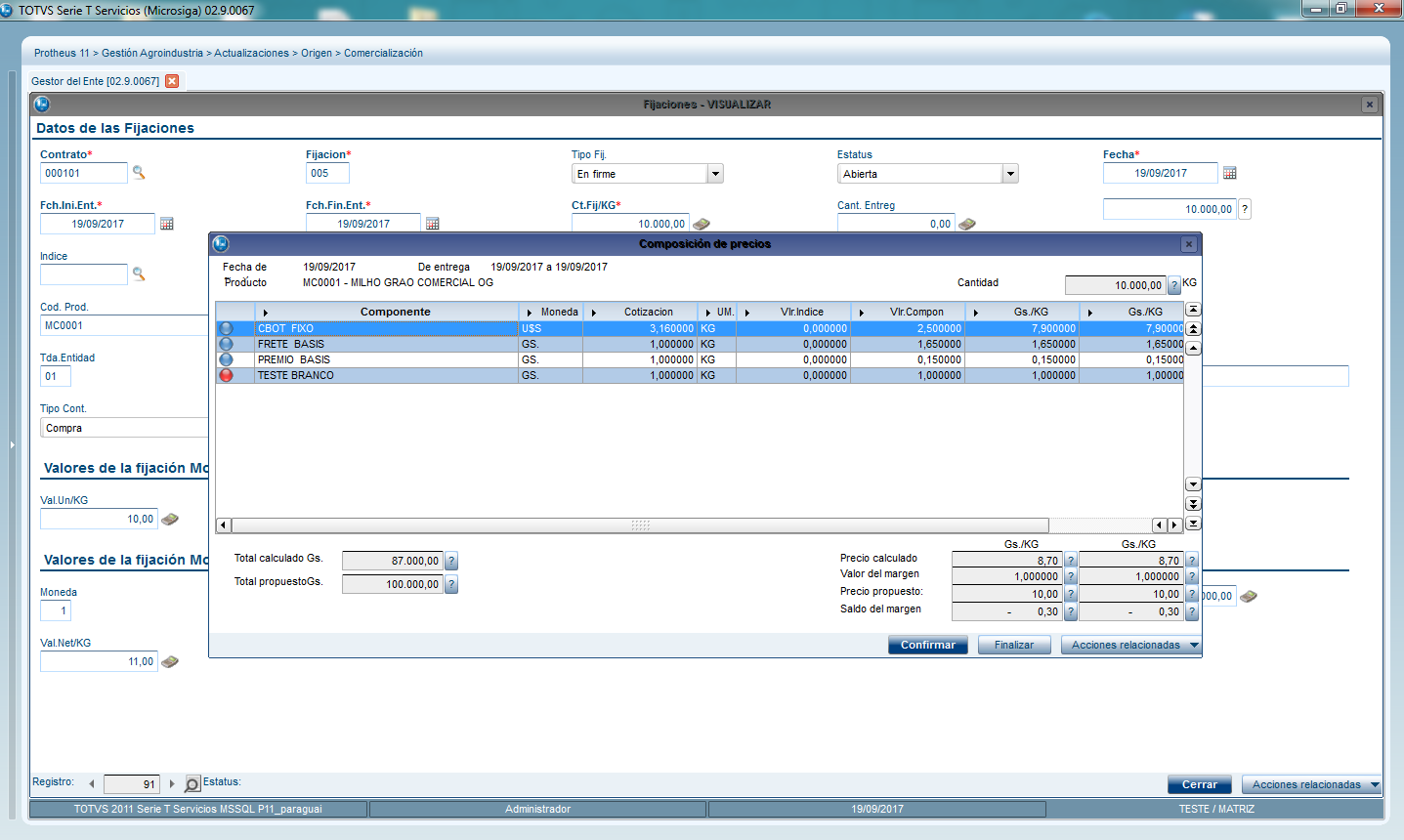Open Componente column header menu

(265, 313)
